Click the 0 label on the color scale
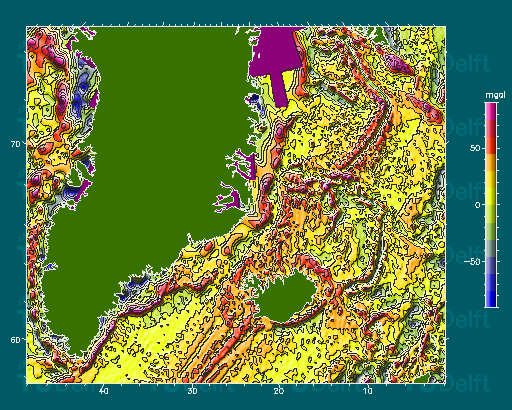 click(x=478, y=205)
